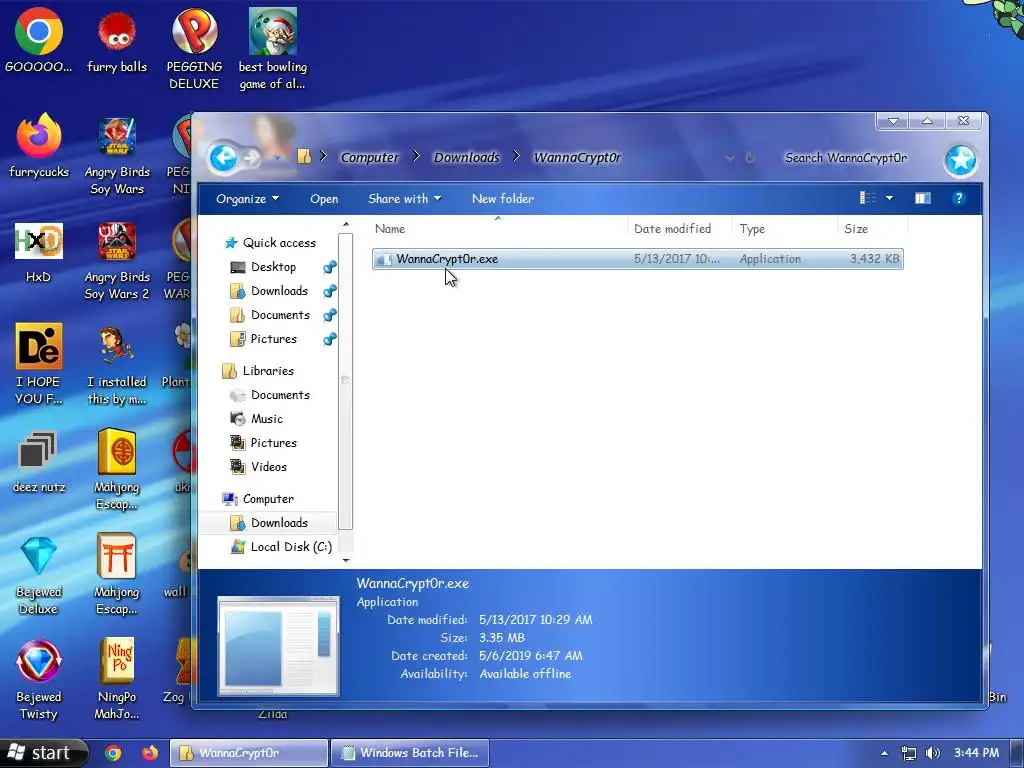
Task: Click the Forward arrow in Explorer
Action: 251,157
